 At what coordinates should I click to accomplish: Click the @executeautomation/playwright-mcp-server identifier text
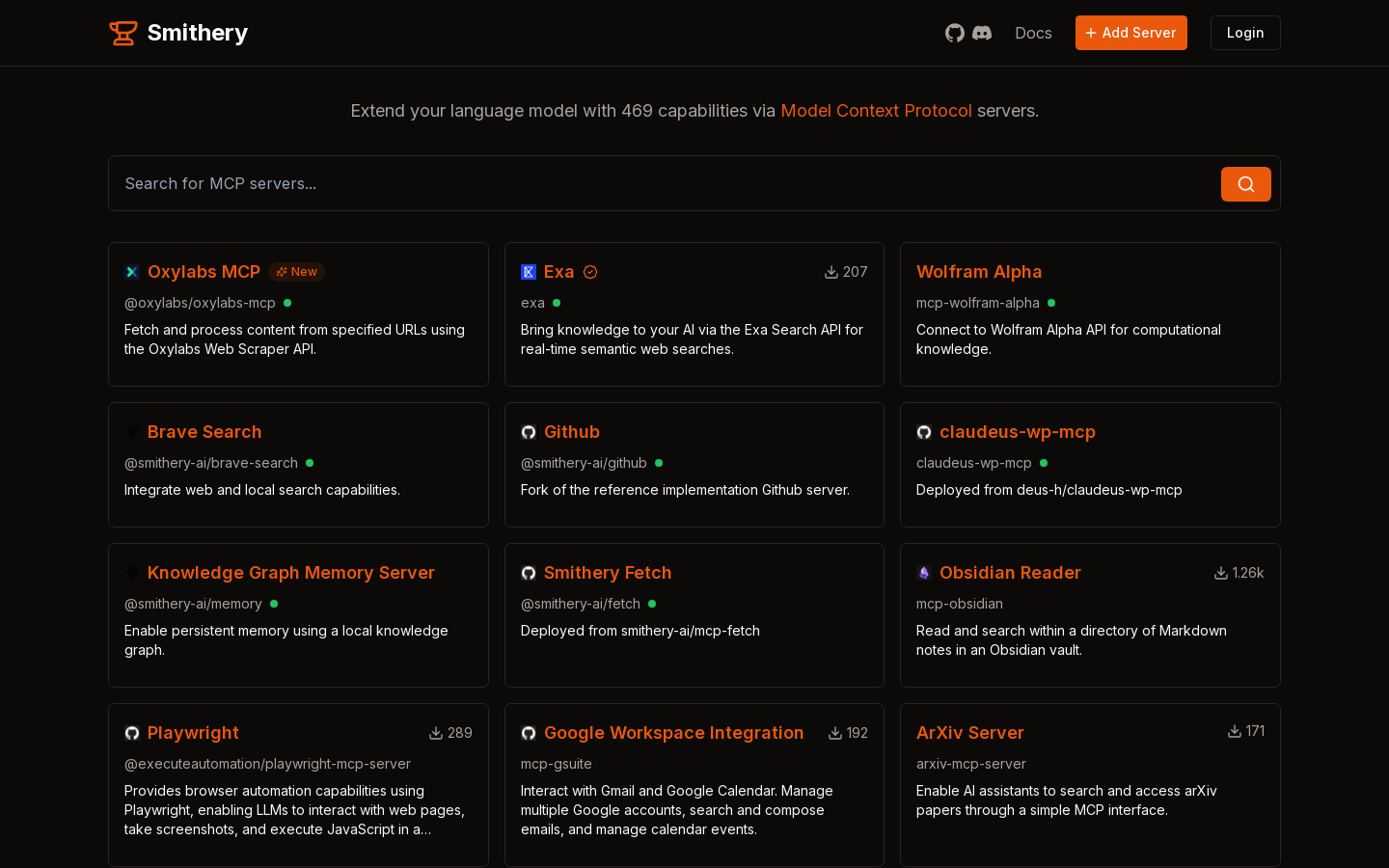click(x=267, y=764)
